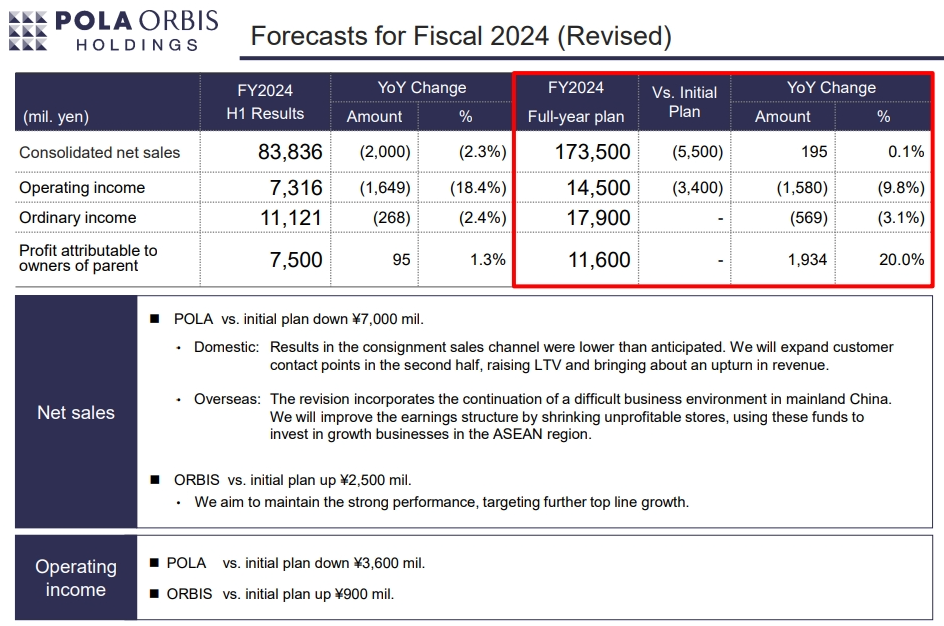Click the Overseas: bullet label
The image size is (944, 626).
pyautogui.click(x=227, y=399)
